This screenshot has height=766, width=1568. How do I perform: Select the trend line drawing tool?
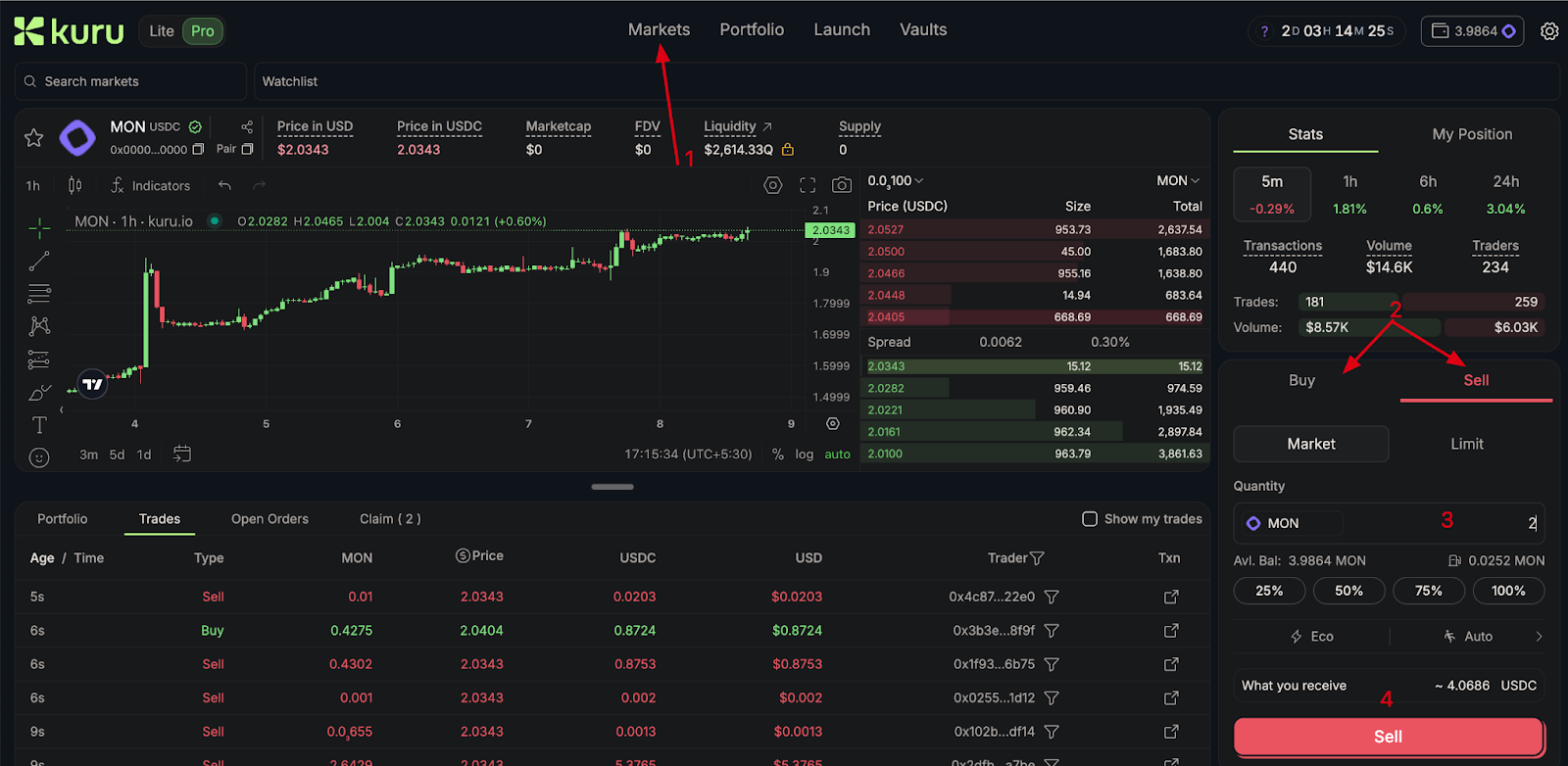click(x=39, y=262)
